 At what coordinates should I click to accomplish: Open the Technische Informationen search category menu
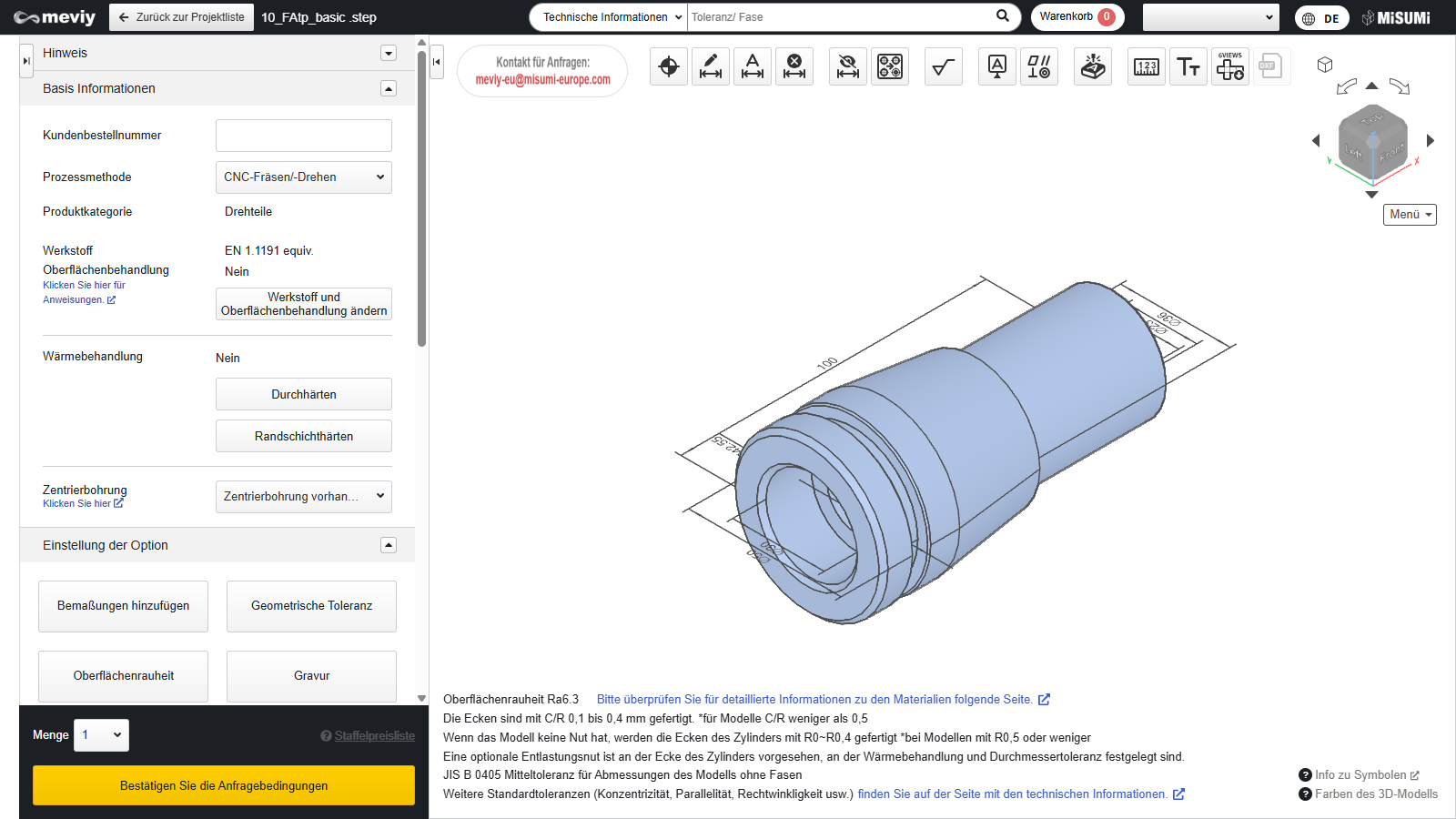608,17
